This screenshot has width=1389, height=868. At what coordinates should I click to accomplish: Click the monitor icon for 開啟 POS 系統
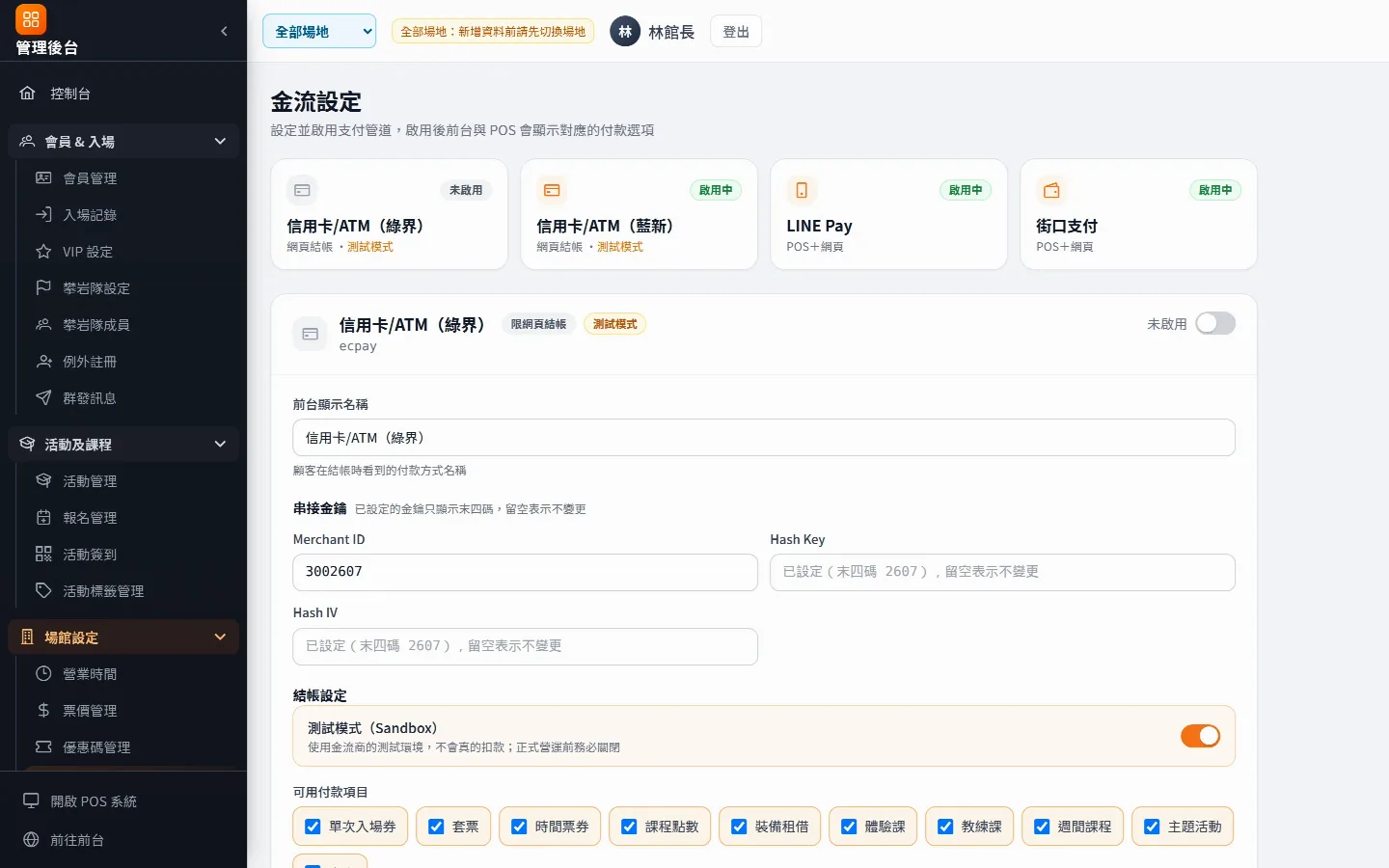31,800
